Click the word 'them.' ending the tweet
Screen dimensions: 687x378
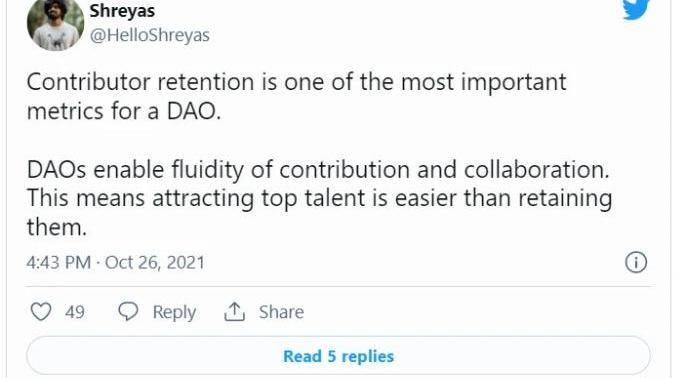click(x=57, y=227)
